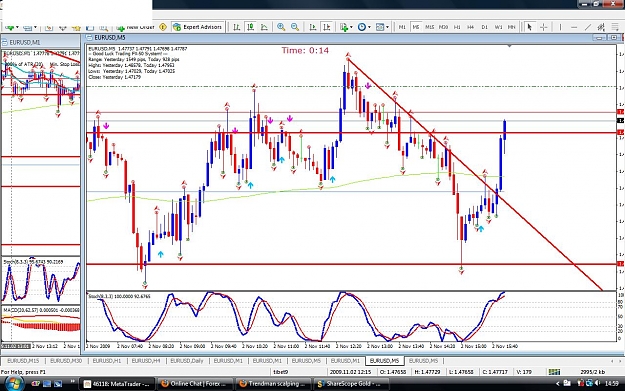This screenshot has height=391, width=625.
Task: Click '2009.11.02 12:15' in status bar
Action: (x=351, y=372)
